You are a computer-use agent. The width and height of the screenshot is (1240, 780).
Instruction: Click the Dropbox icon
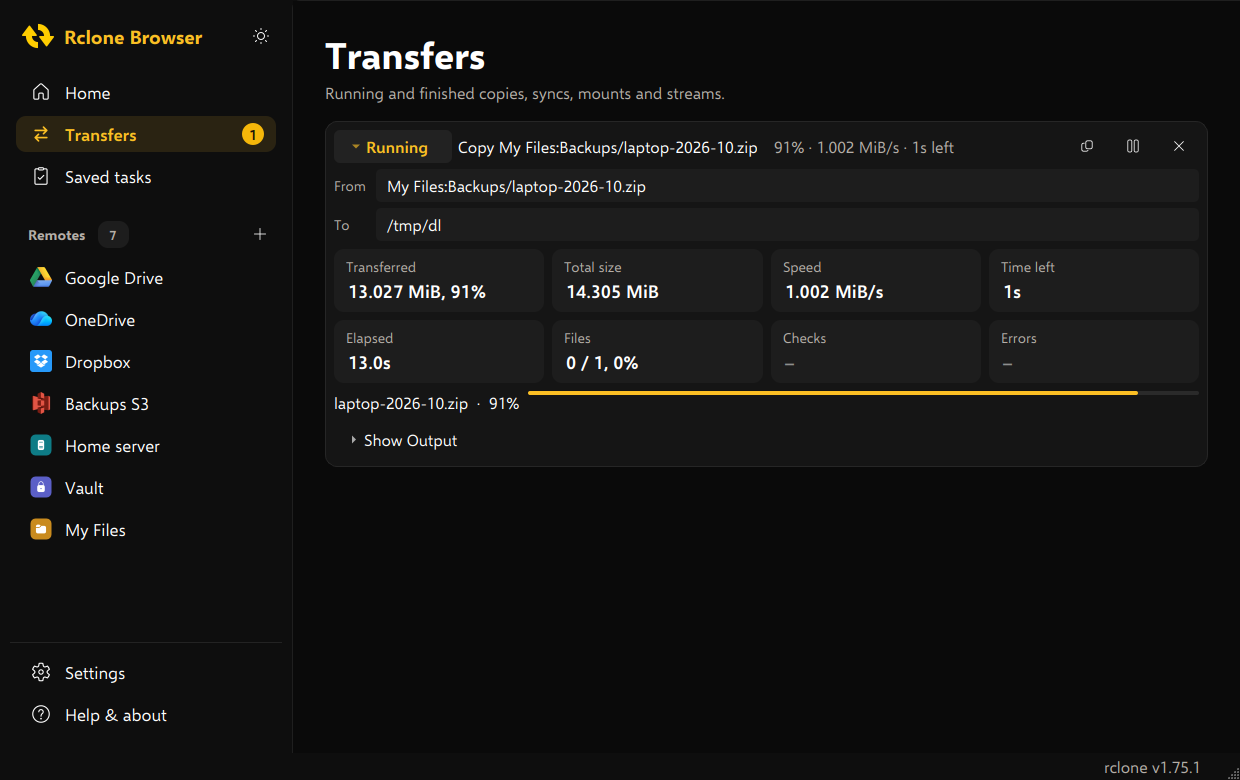41,362
